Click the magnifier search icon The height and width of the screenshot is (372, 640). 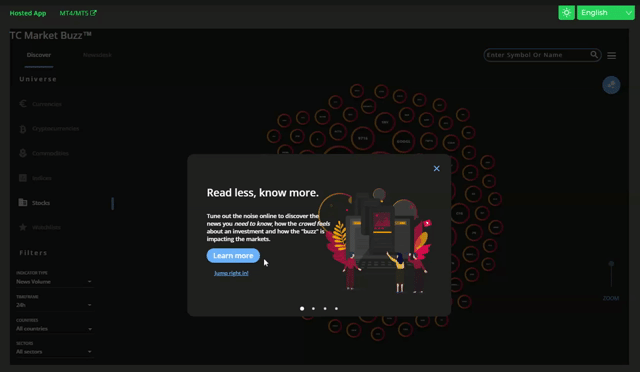click(x=594, y=54)
